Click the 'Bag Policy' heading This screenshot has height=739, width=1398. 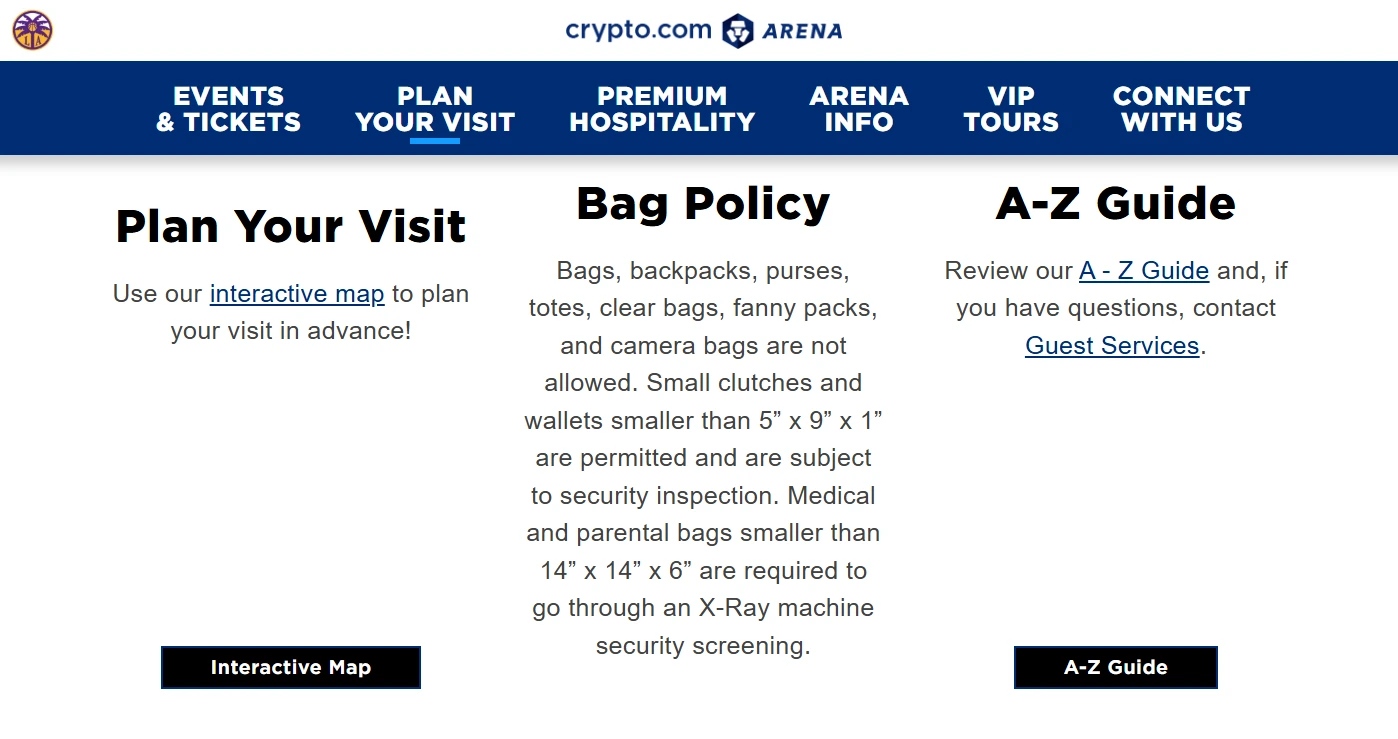[x=703, y=203]
